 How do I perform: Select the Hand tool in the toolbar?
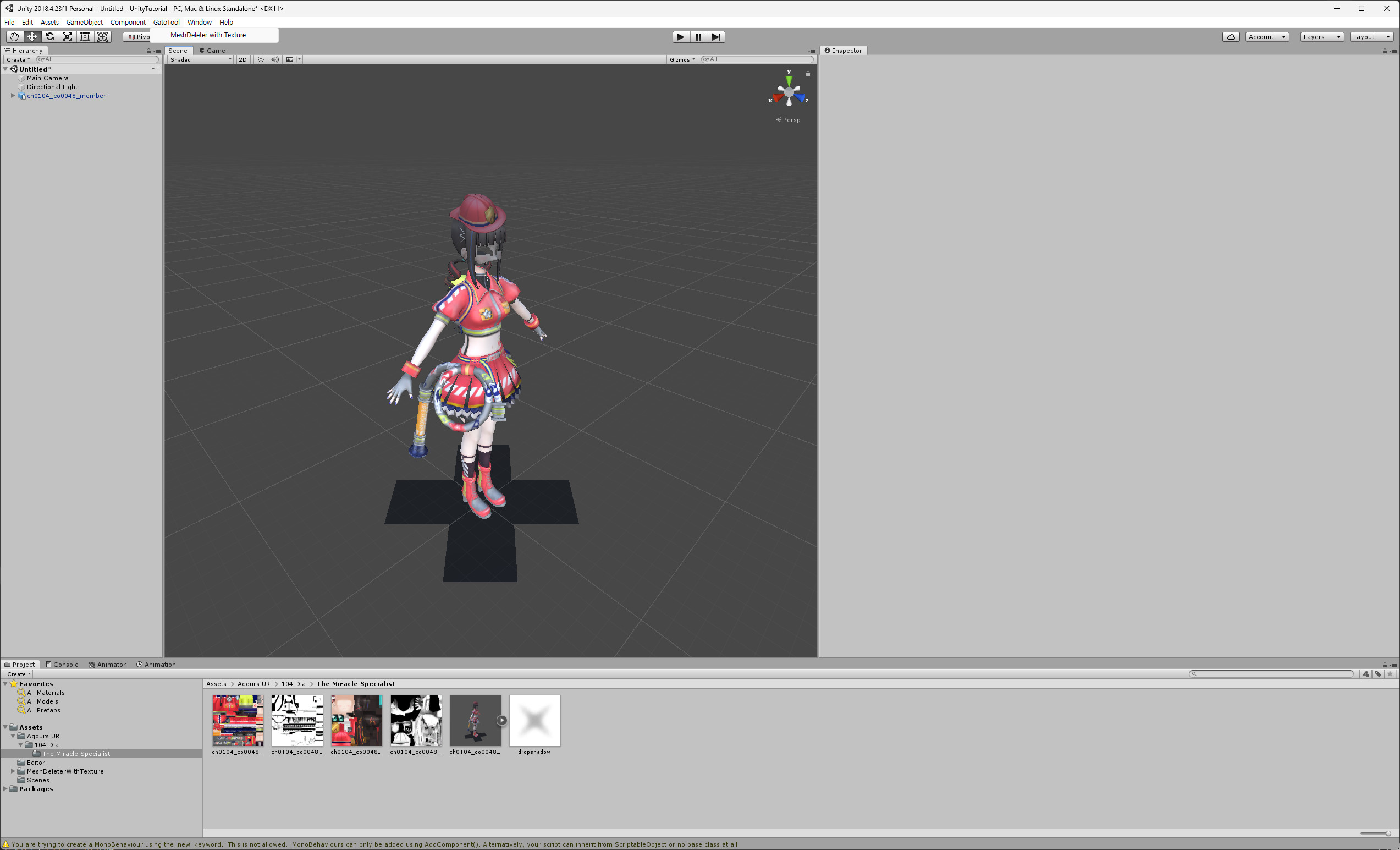click(14, 36)
